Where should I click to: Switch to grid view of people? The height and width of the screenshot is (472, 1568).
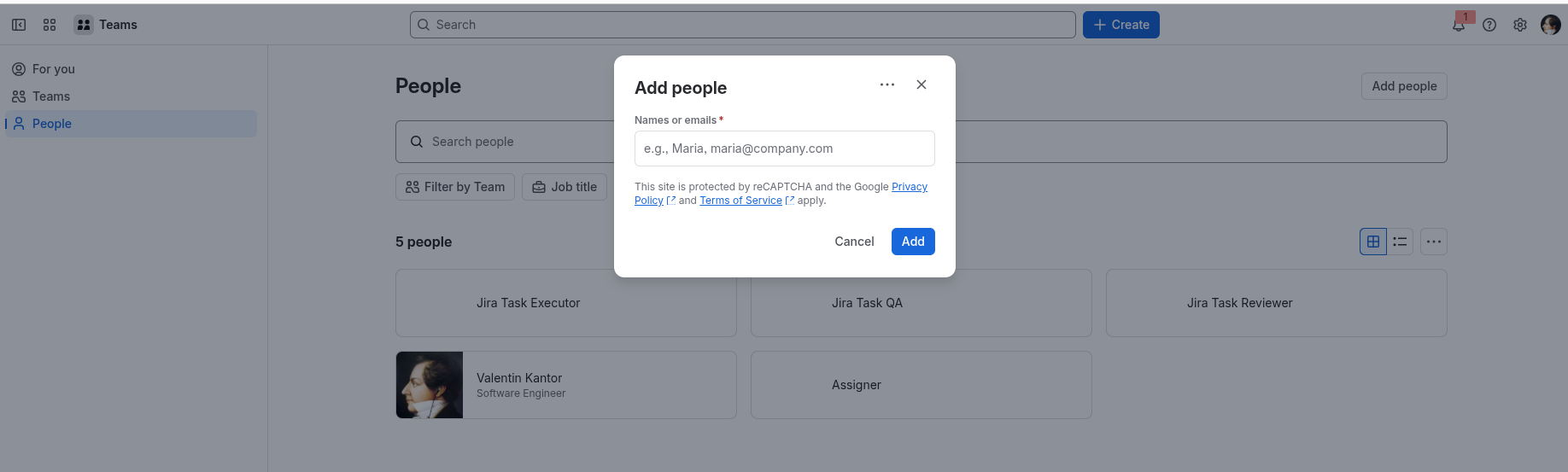[x=1373, y=242]
